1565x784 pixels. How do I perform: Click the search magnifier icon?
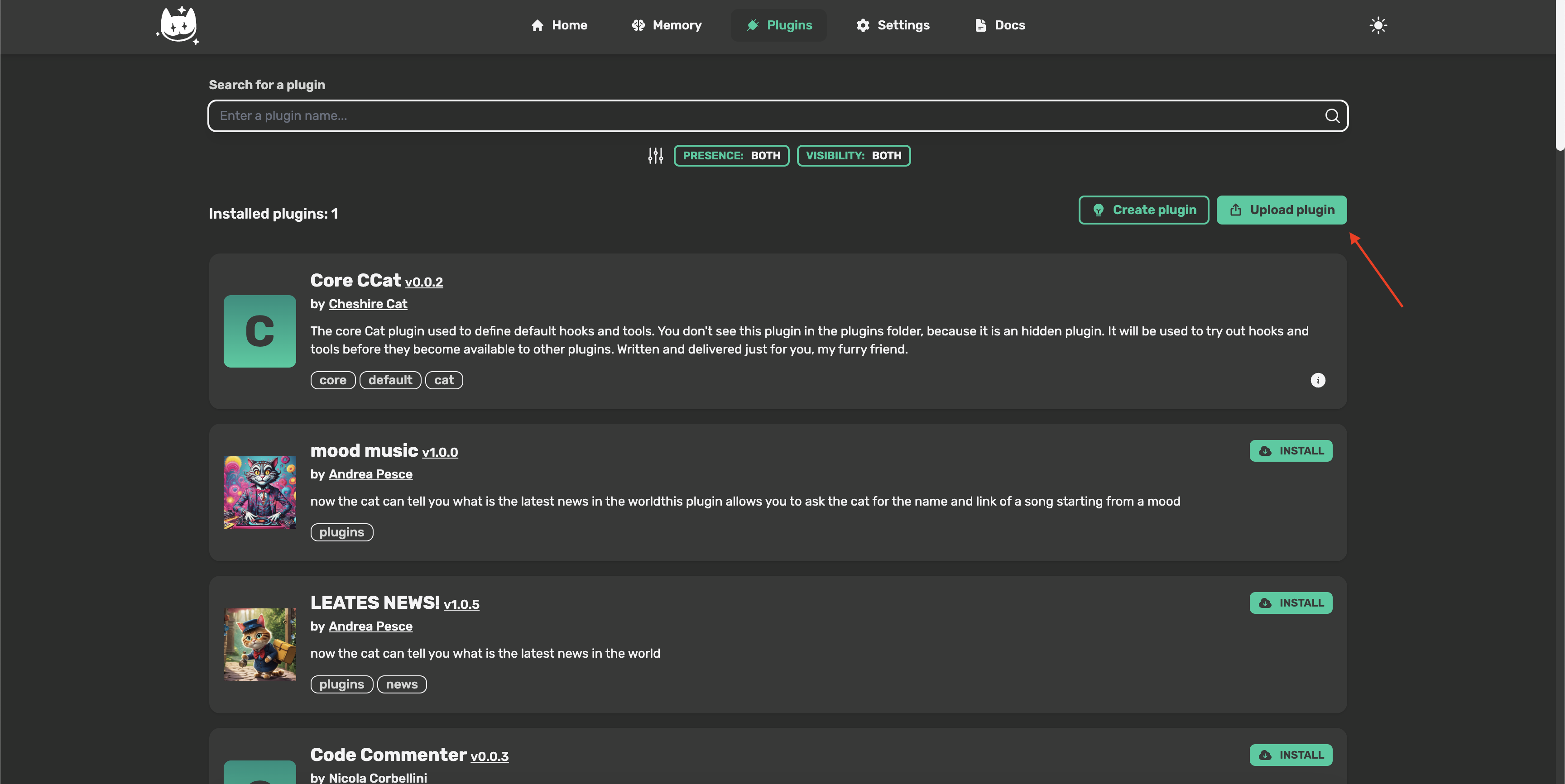pos(1332,116)
